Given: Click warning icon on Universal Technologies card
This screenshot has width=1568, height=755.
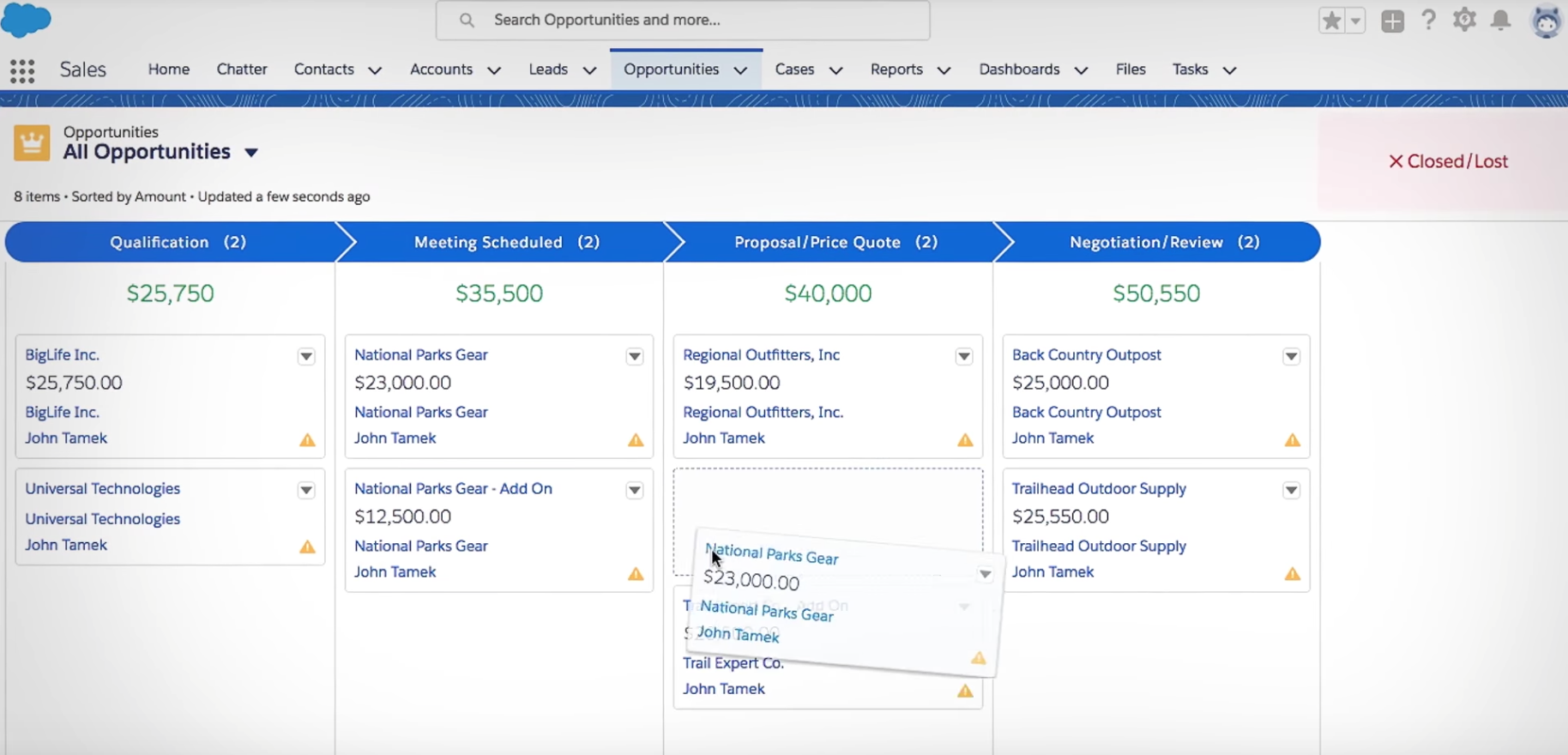Looking at the screenshot, I should point(307,547).
